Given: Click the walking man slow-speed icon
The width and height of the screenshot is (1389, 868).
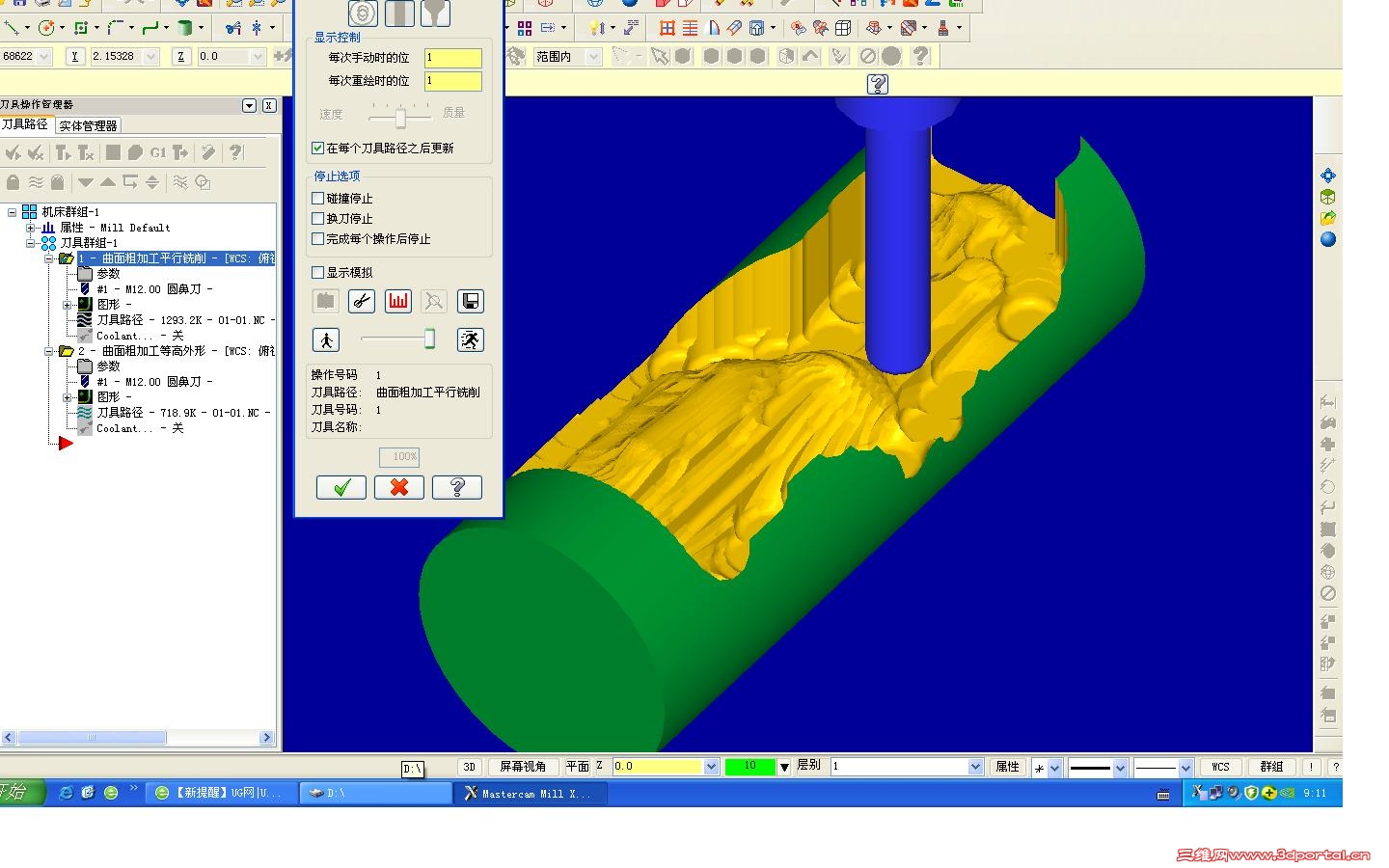Looking at the screenshot, I should click(x=326, y=339).
